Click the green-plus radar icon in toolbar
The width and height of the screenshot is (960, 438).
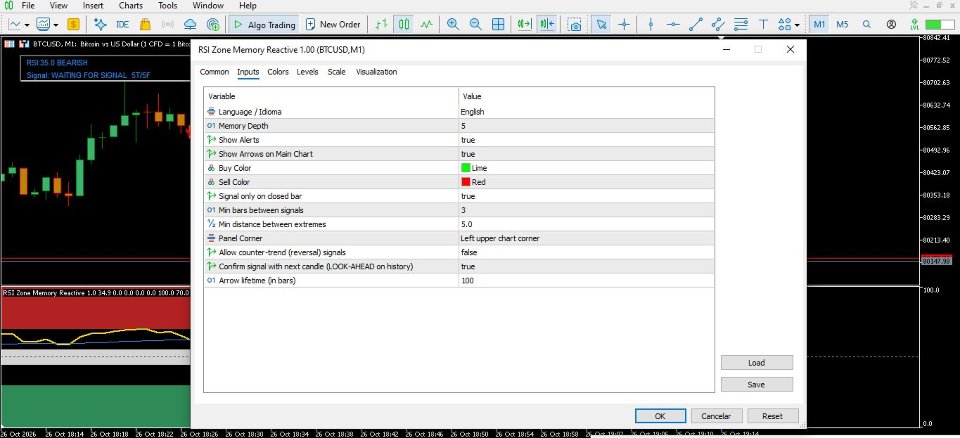point(213,25)
